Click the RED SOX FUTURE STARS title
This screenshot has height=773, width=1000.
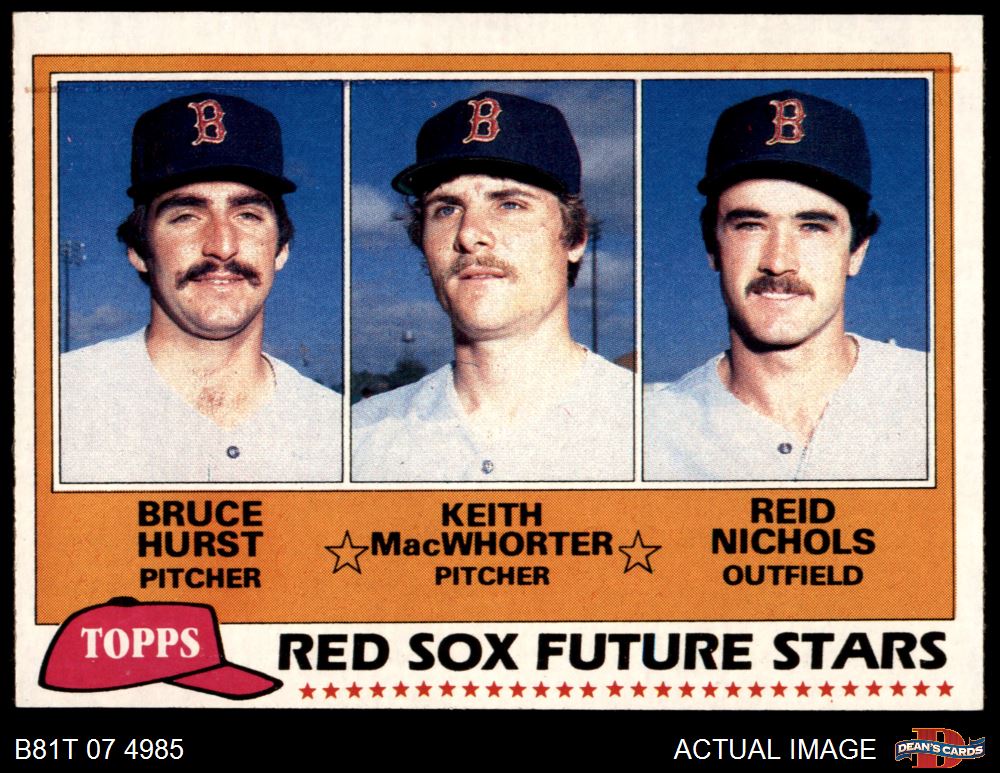612,652
